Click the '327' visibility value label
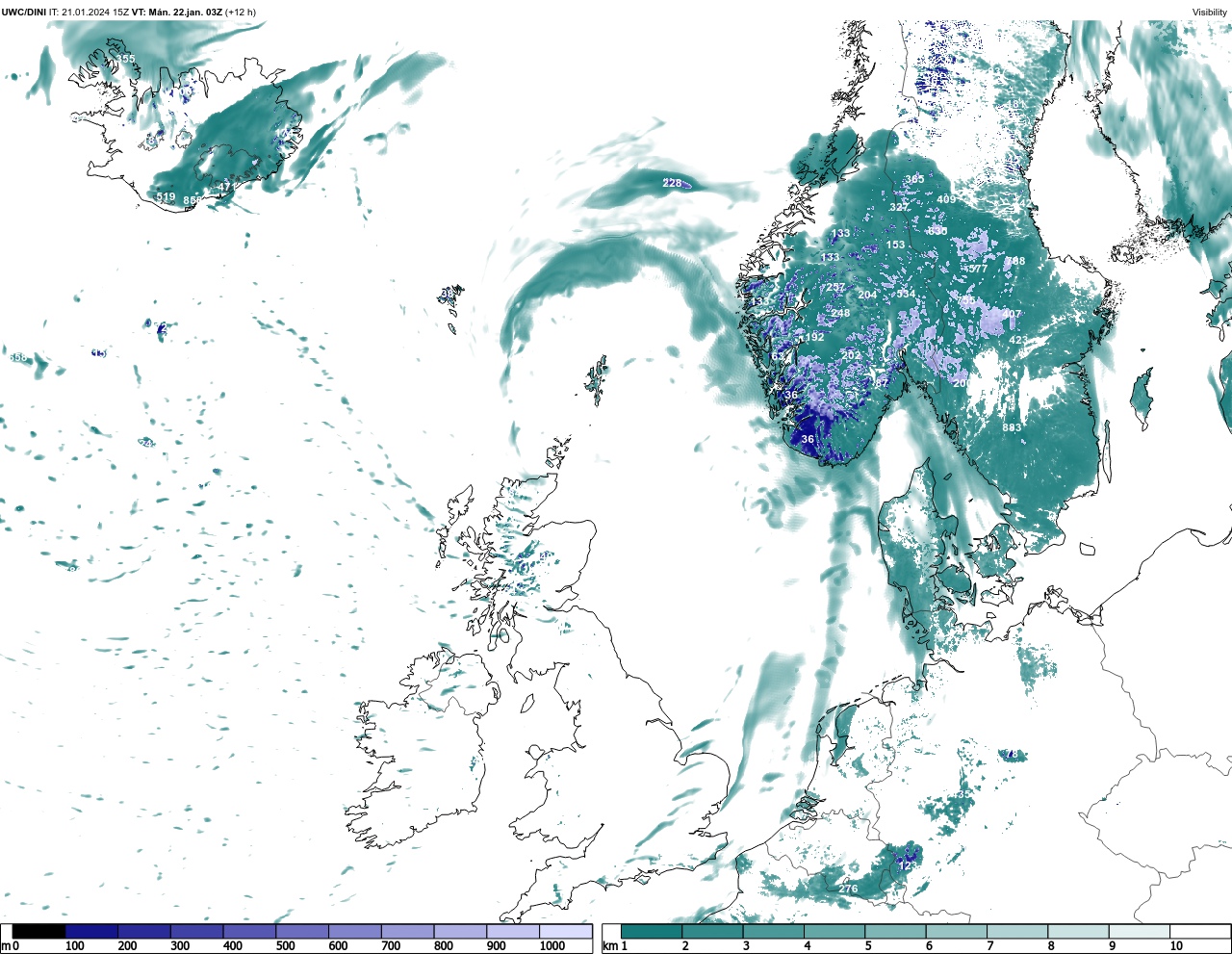 [x=899, y=207]
